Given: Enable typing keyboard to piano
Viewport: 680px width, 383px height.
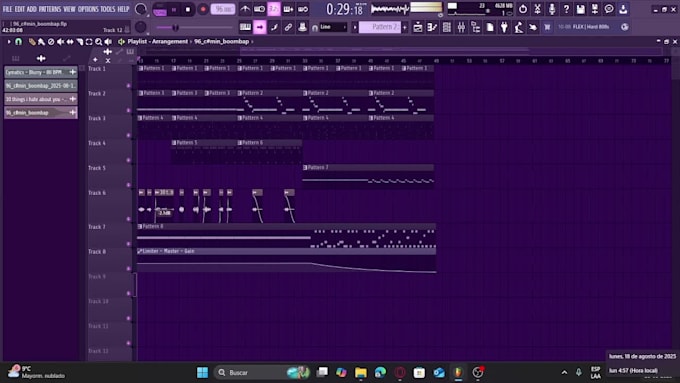Looking at the screenshot, I should (245, 27).
